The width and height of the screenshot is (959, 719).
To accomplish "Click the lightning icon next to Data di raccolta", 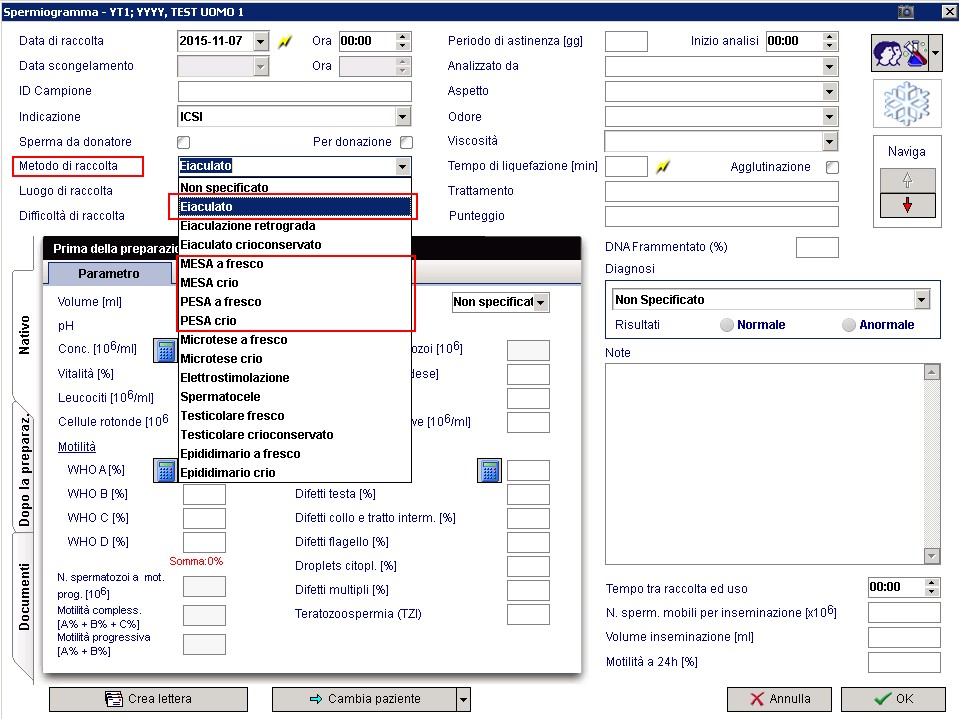I will pyautogui.click(x=284, y=42).
